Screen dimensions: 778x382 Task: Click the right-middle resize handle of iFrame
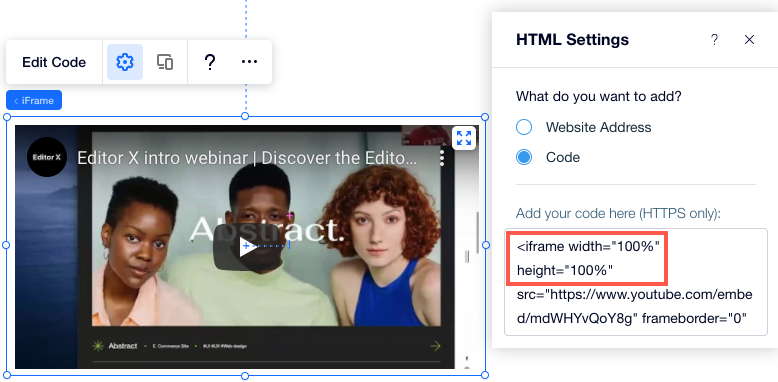click(x=485, y=245)
